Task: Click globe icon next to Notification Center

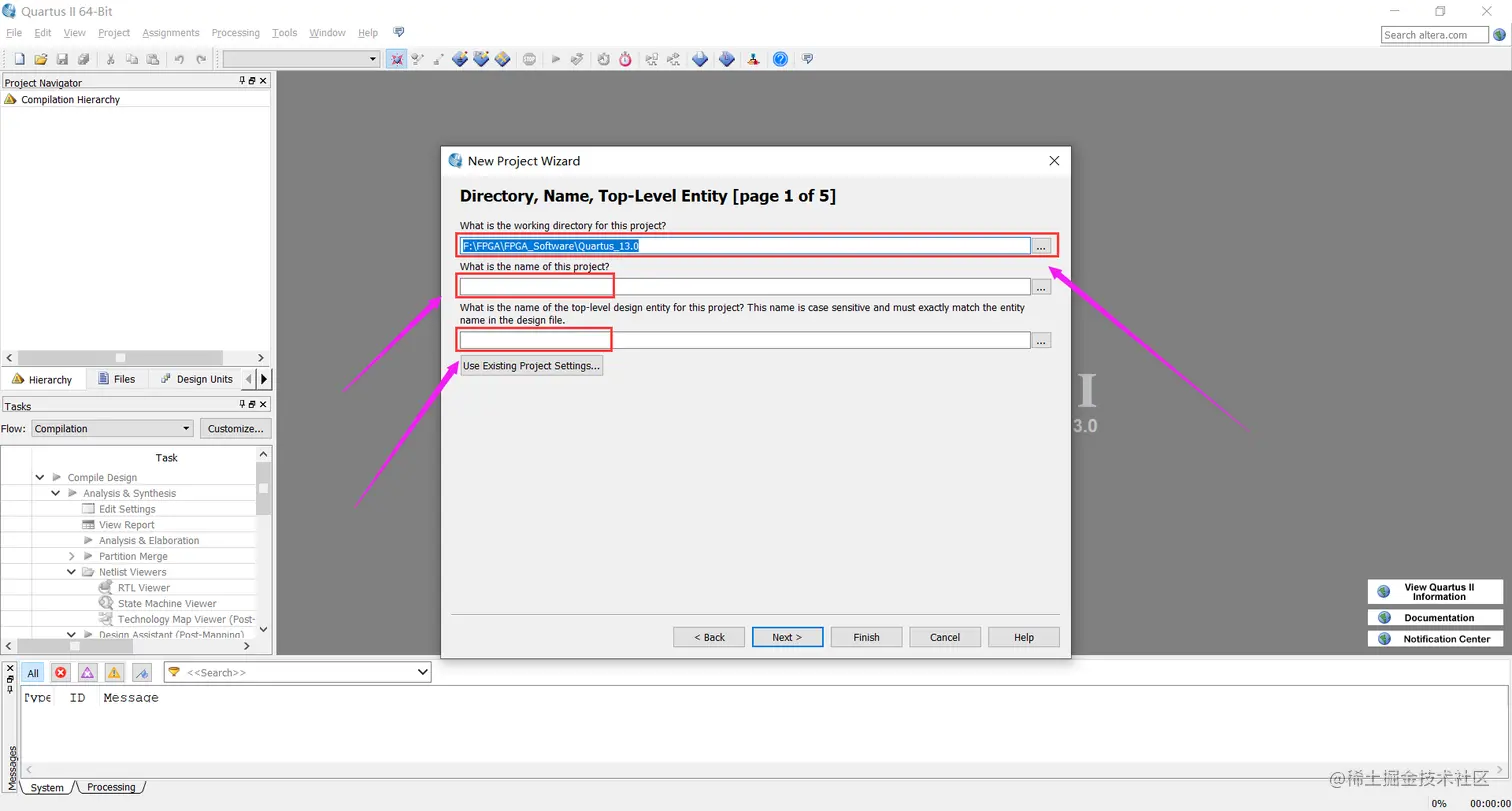Action: 1384,639
